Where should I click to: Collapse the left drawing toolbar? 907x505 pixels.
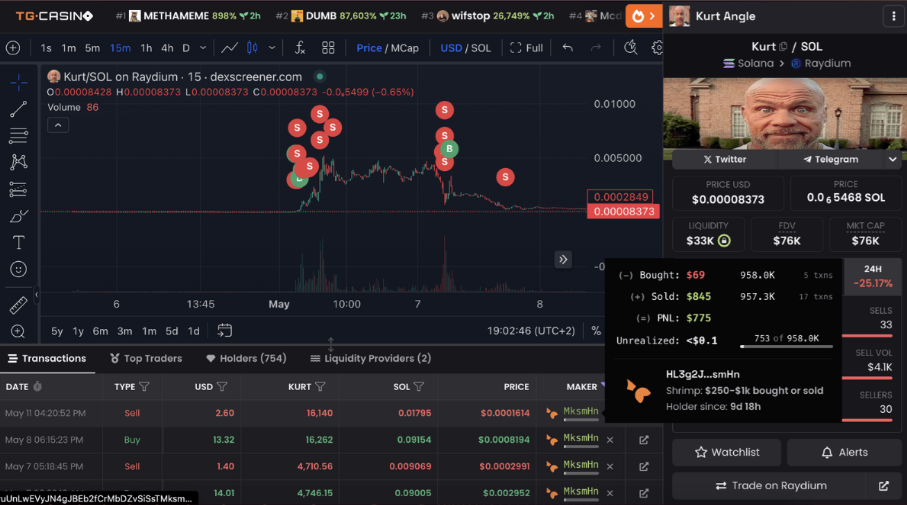36,295
